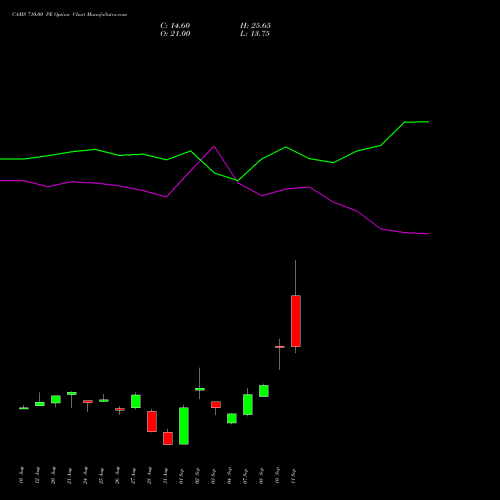Click the tall red 11 Sep candlestick
This screenshot has width=500, height=500.
click(x=296, y=321)
